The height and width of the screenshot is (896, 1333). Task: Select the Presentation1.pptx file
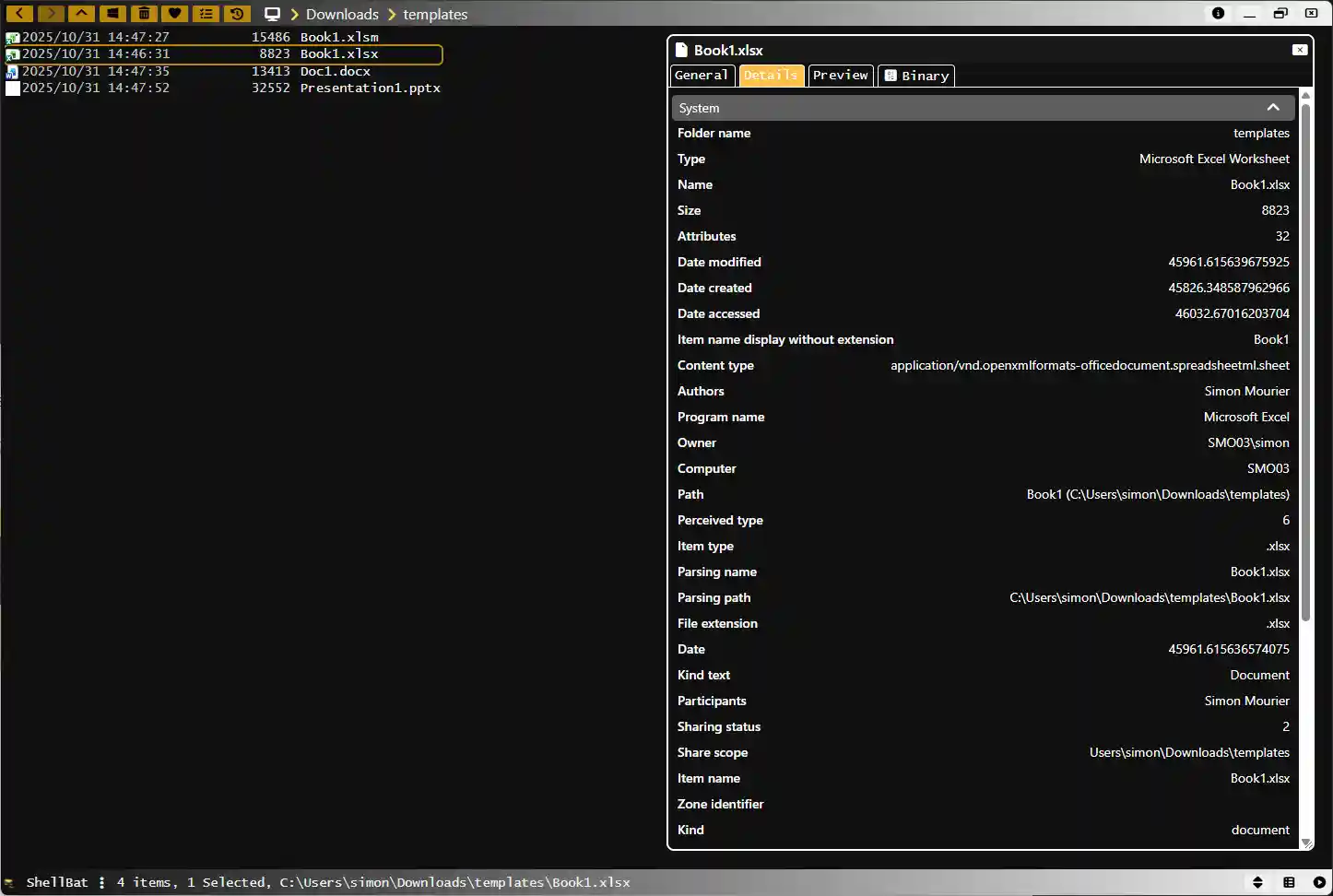tap(370, 88)
